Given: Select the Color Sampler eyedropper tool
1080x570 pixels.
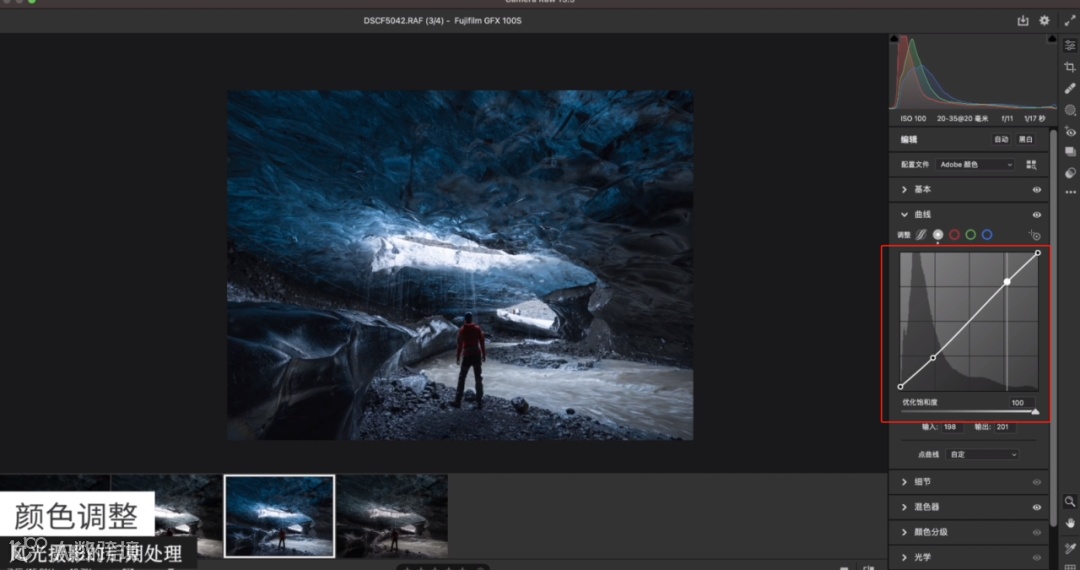Looking at the screenshot, I should [1070, 548].
